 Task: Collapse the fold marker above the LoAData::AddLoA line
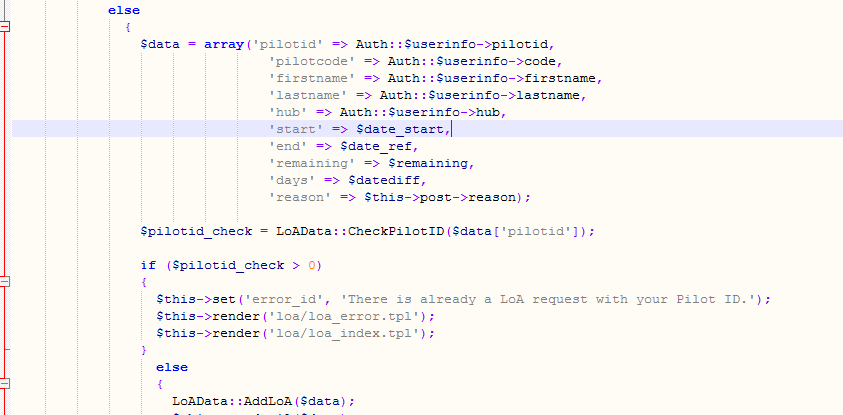(x=4, y=383)
